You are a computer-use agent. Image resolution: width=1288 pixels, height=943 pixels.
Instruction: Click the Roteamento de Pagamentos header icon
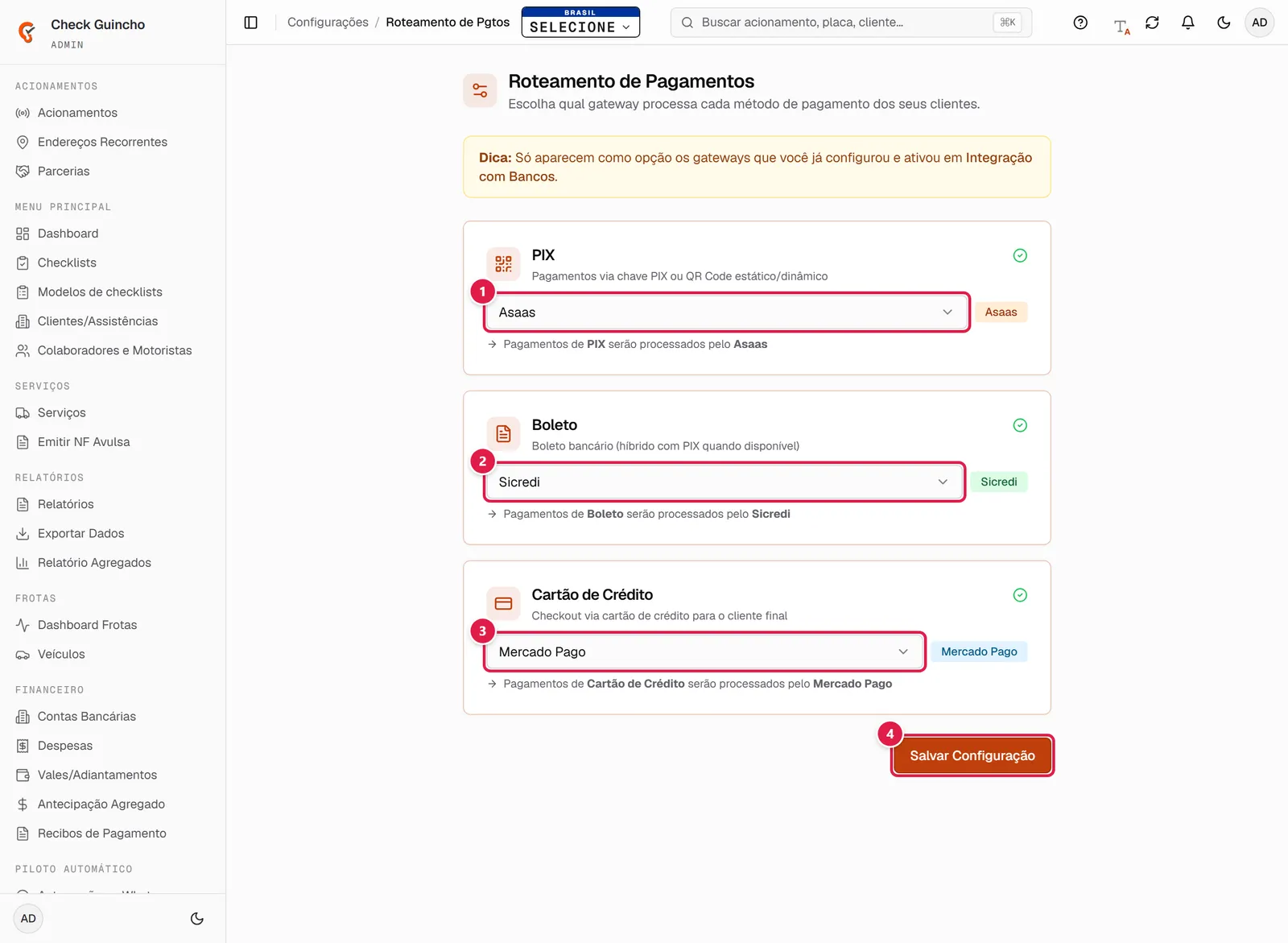(480, 90)
